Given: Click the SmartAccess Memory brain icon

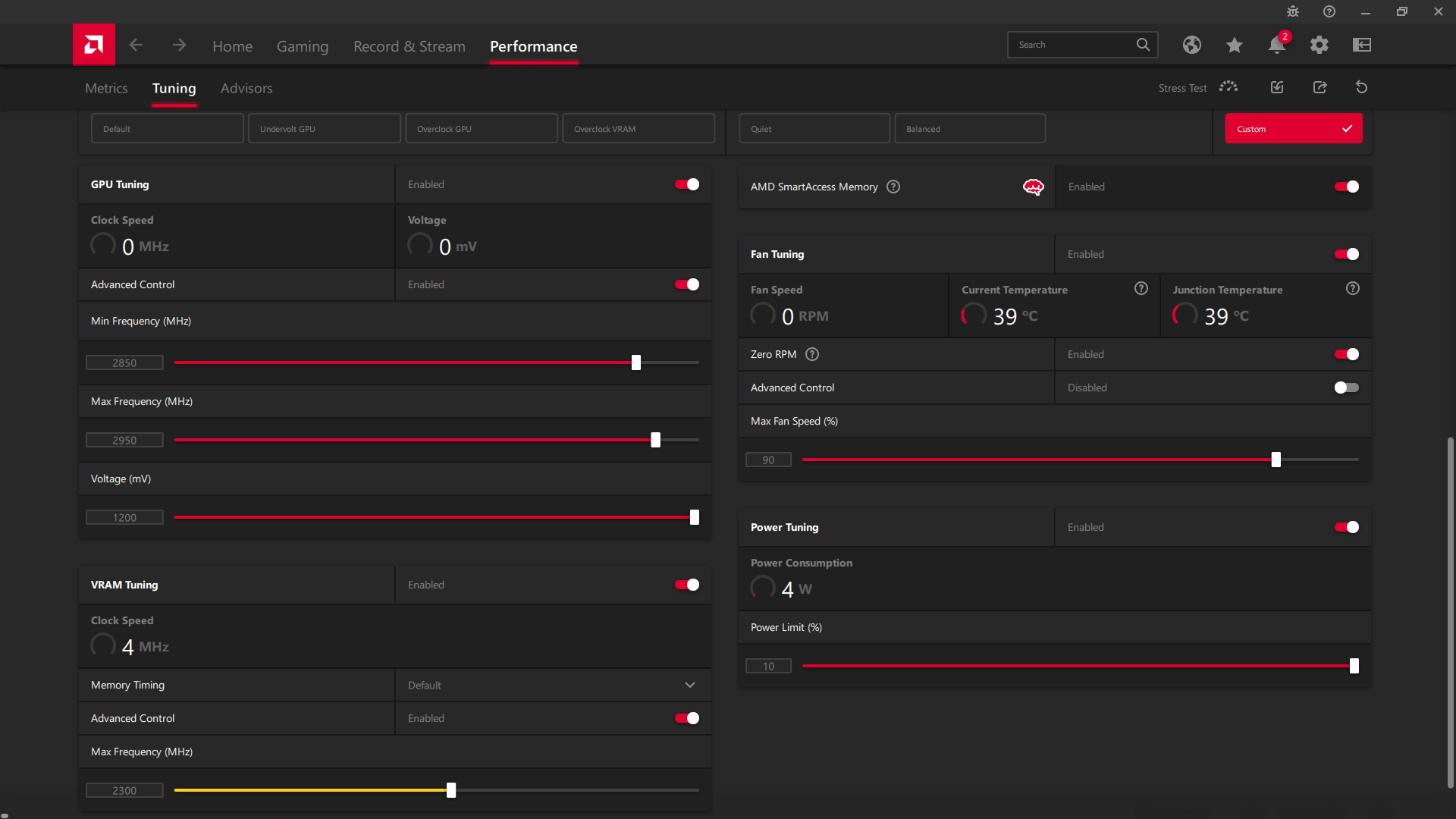Looking at the screenshot, I should 1034,187.
